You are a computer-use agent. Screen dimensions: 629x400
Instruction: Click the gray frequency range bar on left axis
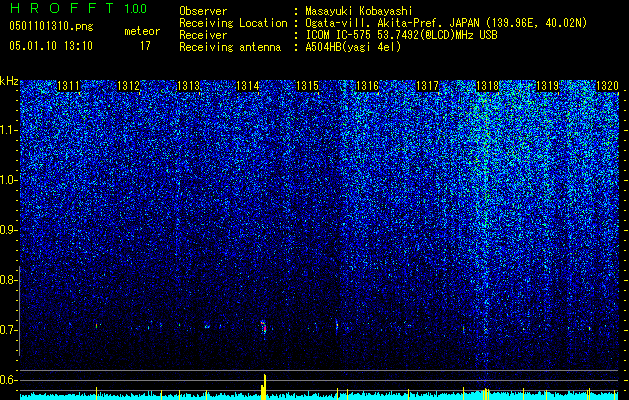pyautogui.click(x=20, y=311)
